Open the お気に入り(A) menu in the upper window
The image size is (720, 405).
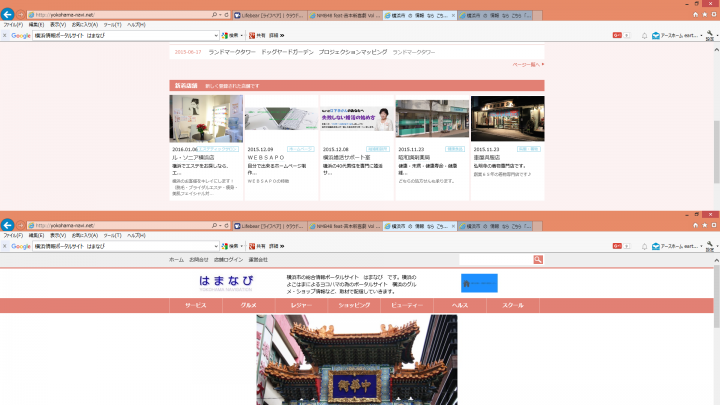coord(83,24)
